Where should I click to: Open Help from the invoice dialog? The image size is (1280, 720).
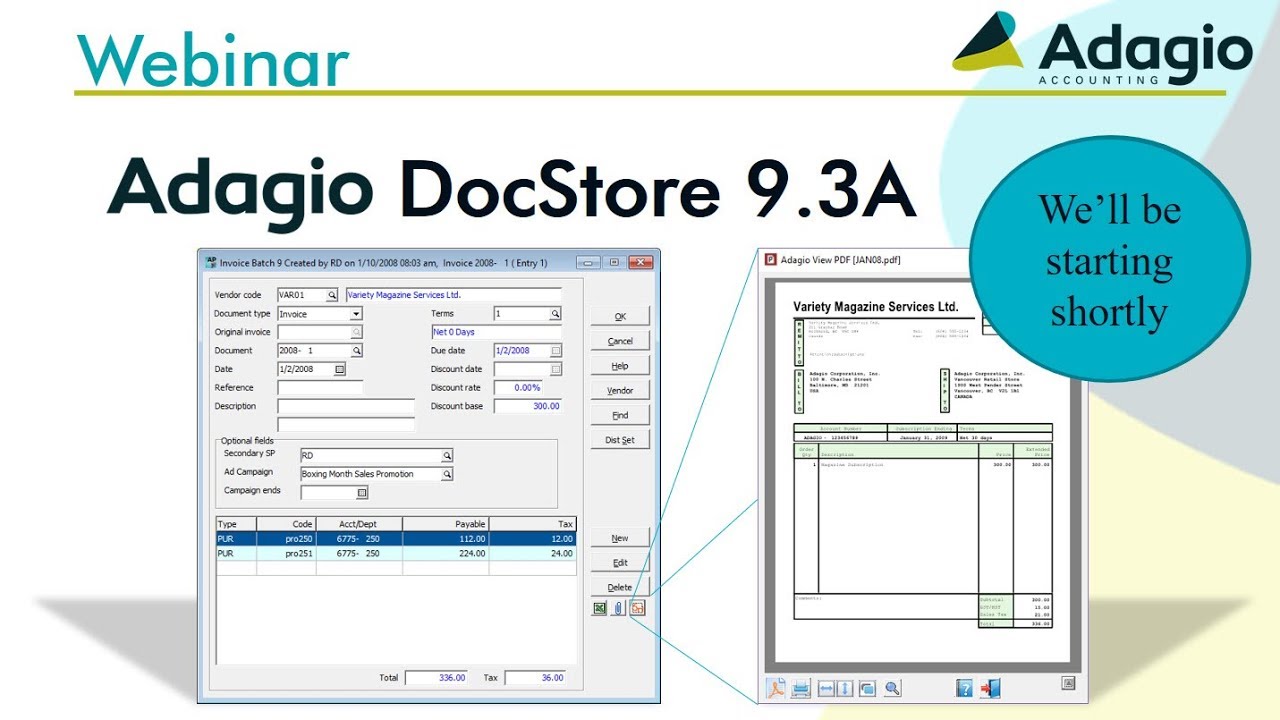pyautogui.click(x=620, y=366)
